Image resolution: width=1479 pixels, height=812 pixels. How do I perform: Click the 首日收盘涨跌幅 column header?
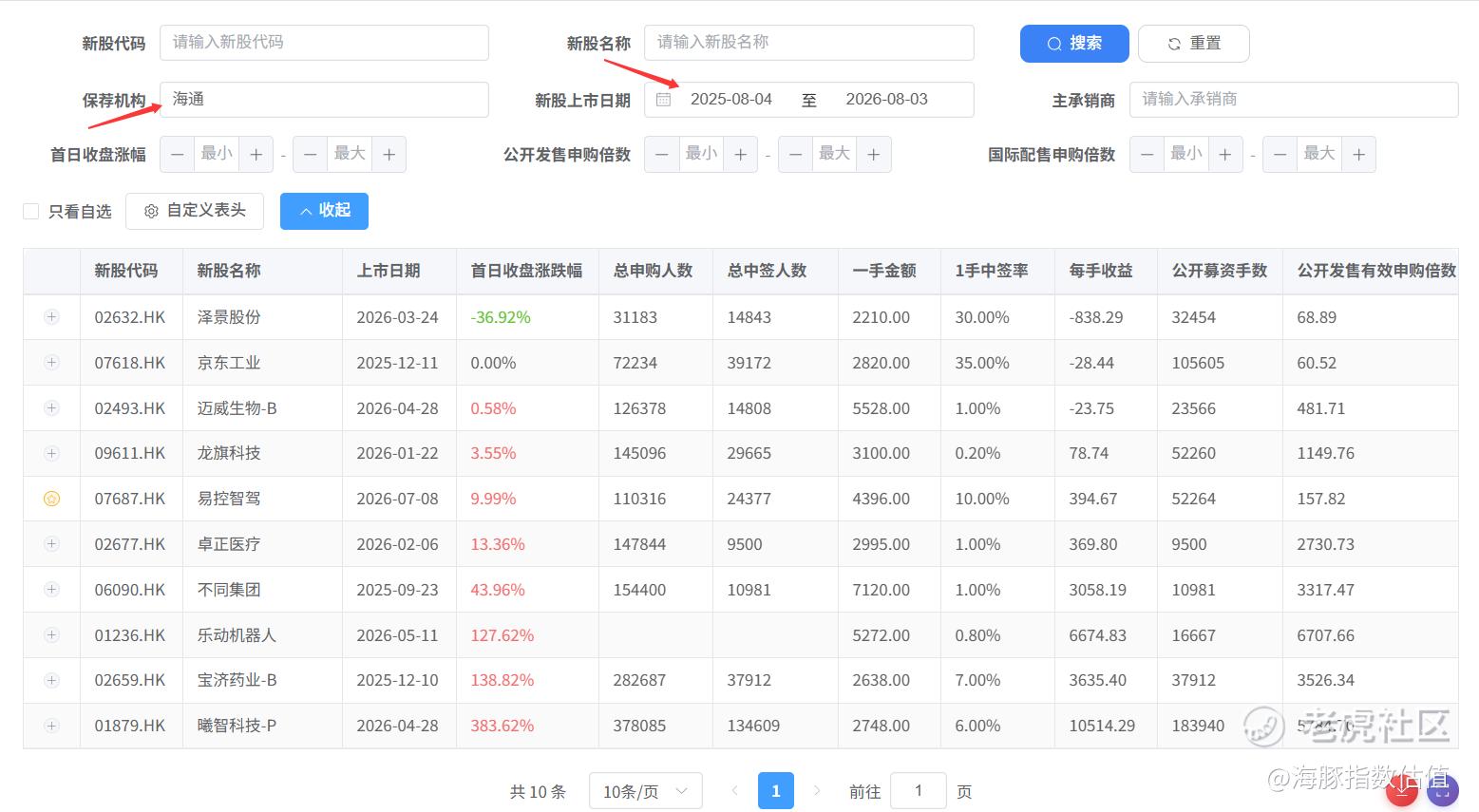[x=527, y=272]
